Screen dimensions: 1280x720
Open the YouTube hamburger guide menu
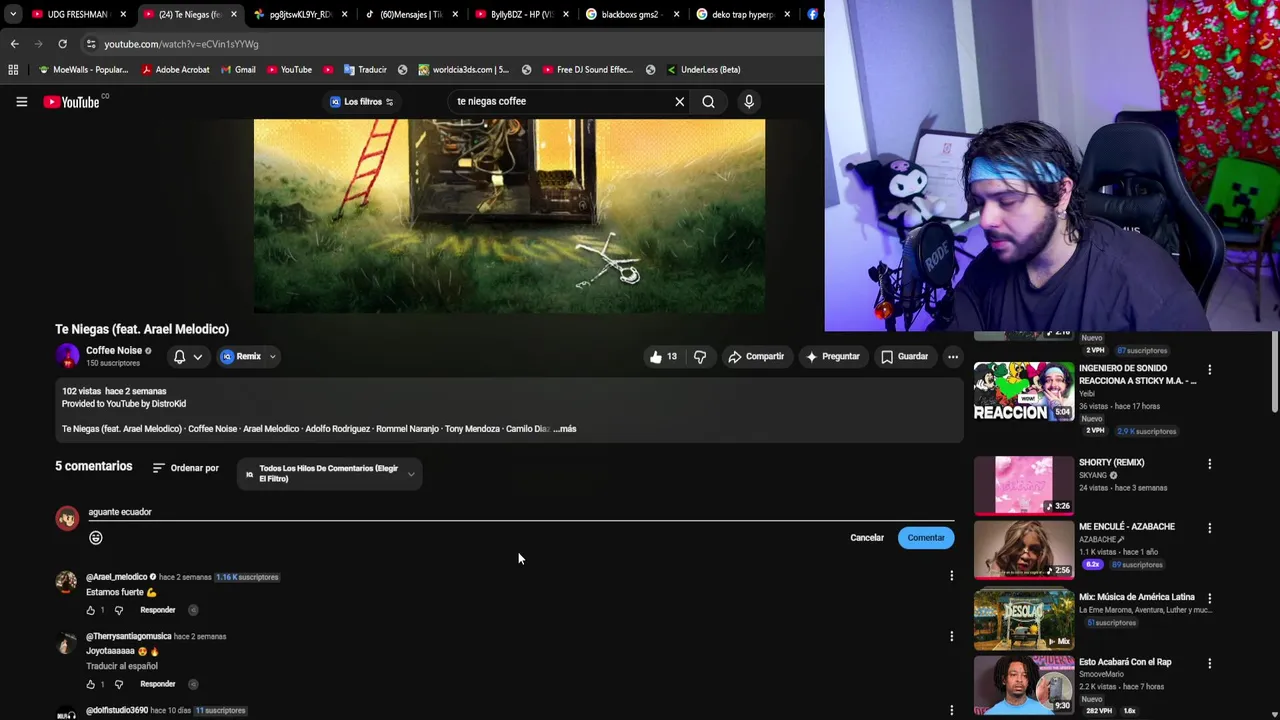pos(21,101)
